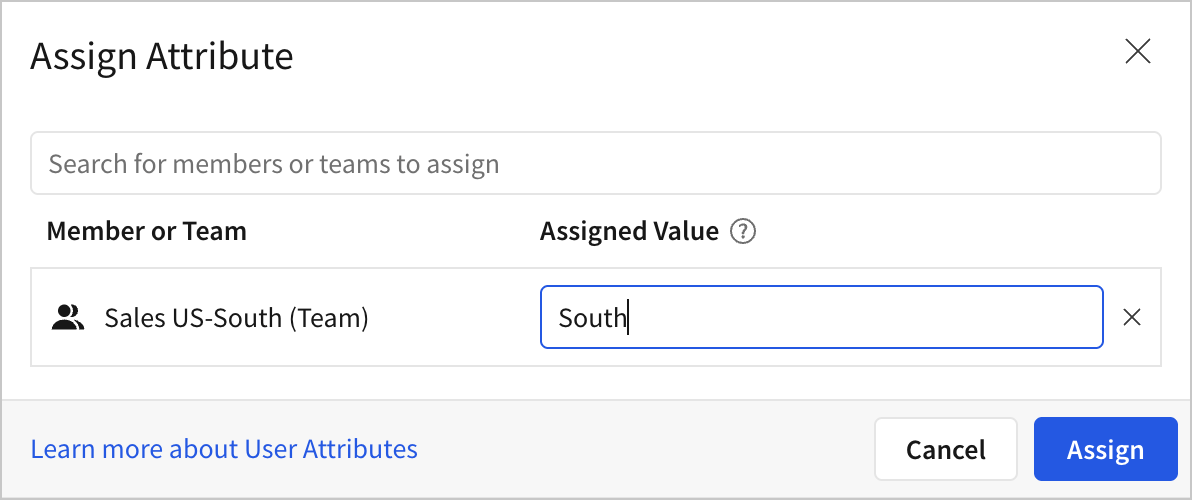Click the blue Assign button
Viewport: 1192px width, 500px height.
point(1105,449)
